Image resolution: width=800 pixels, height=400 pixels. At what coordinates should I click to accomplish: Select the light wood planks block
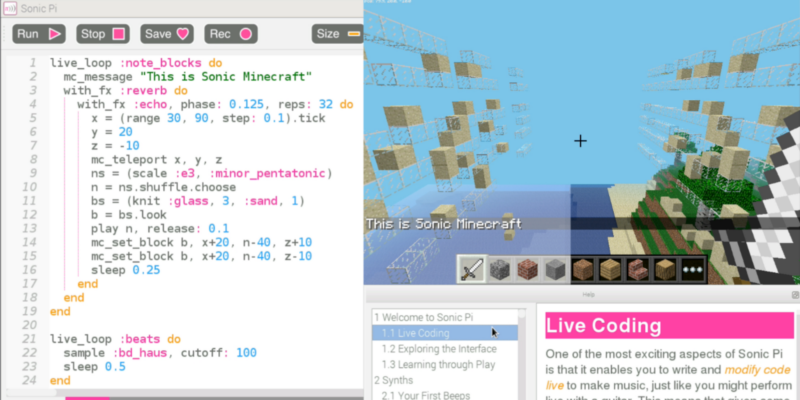point(610,269)
